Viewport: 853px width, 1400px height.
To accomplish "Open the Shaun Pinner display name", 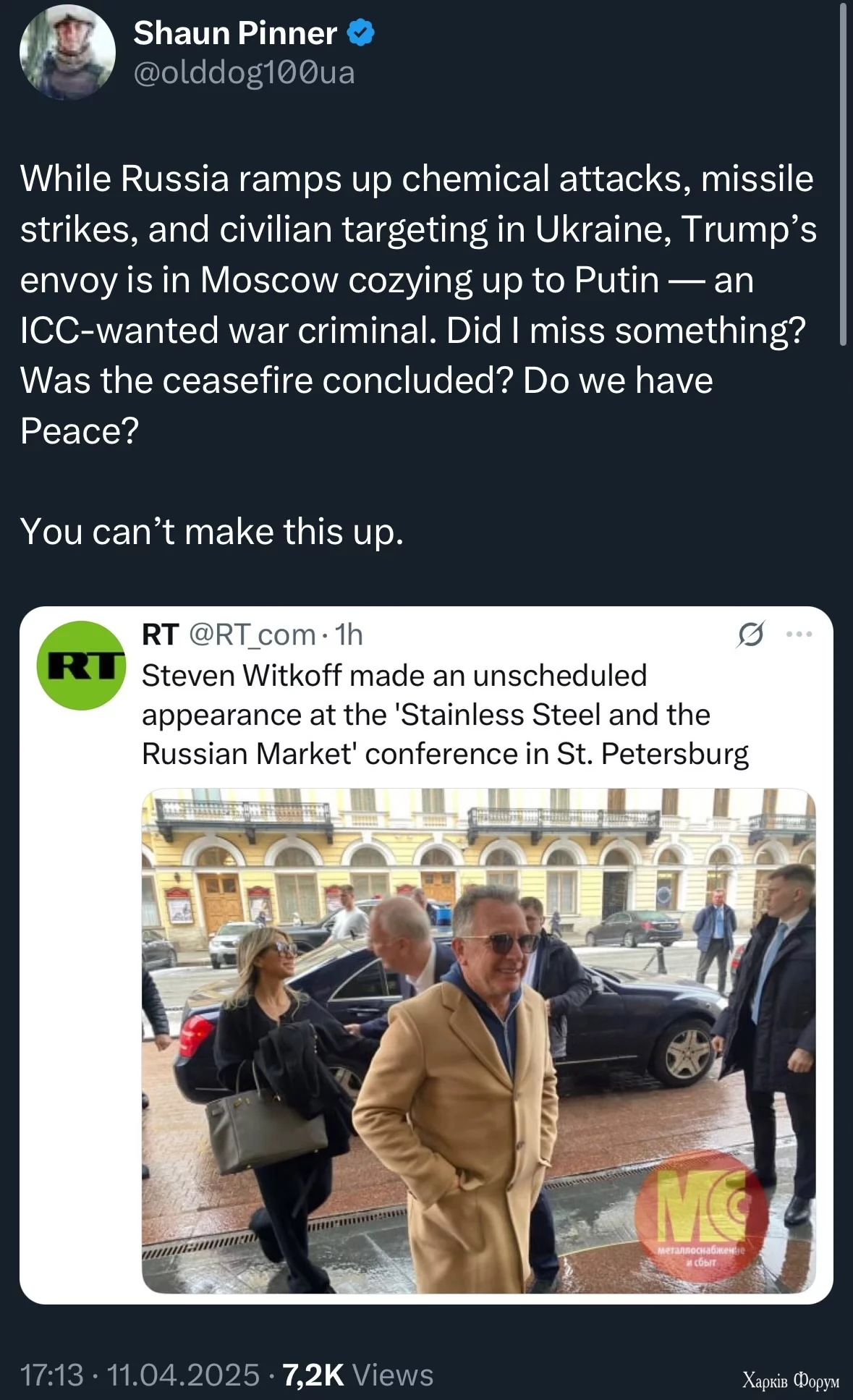I will click(235, 33).
